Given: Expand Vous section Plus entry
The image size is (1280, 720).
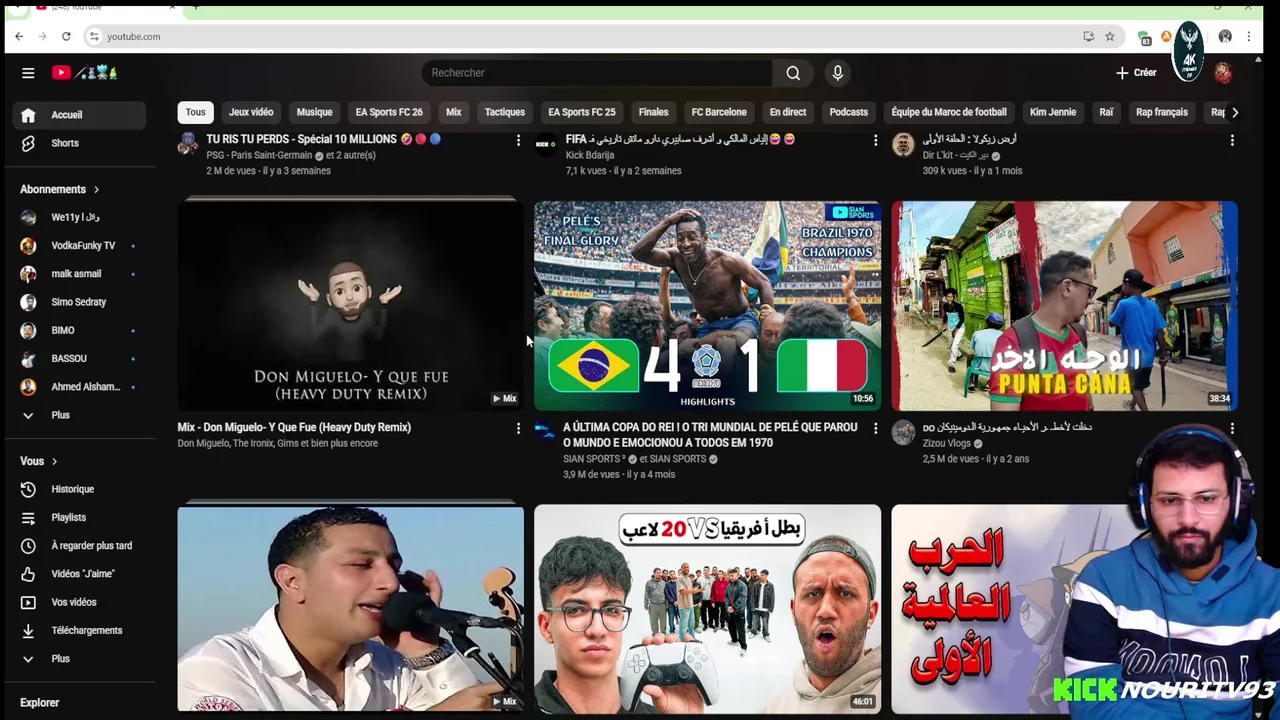Looking at the screenshot, I should pyautogui.click(x=80, y=659).
